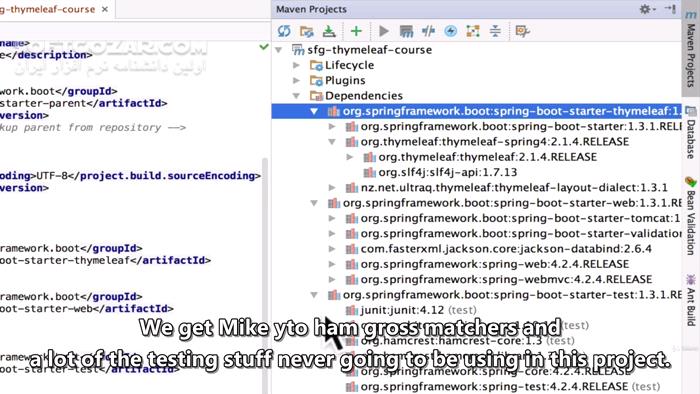700x394 pixels.
Task: Expand jackson-databind:2.6.4 node
Action: tap(332, 249)
